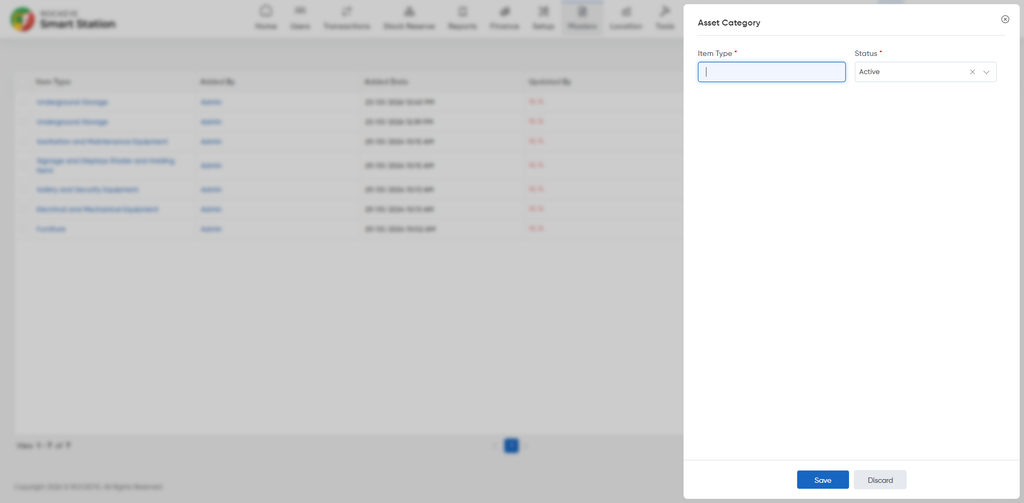
Task: Open the Setup navigation item
Action: pos(543,18)
